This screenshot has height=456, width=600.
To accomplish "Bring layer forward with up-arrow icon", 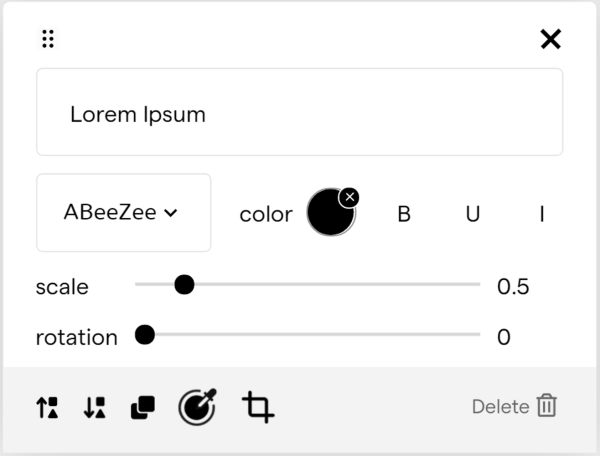I will (47, 407).
